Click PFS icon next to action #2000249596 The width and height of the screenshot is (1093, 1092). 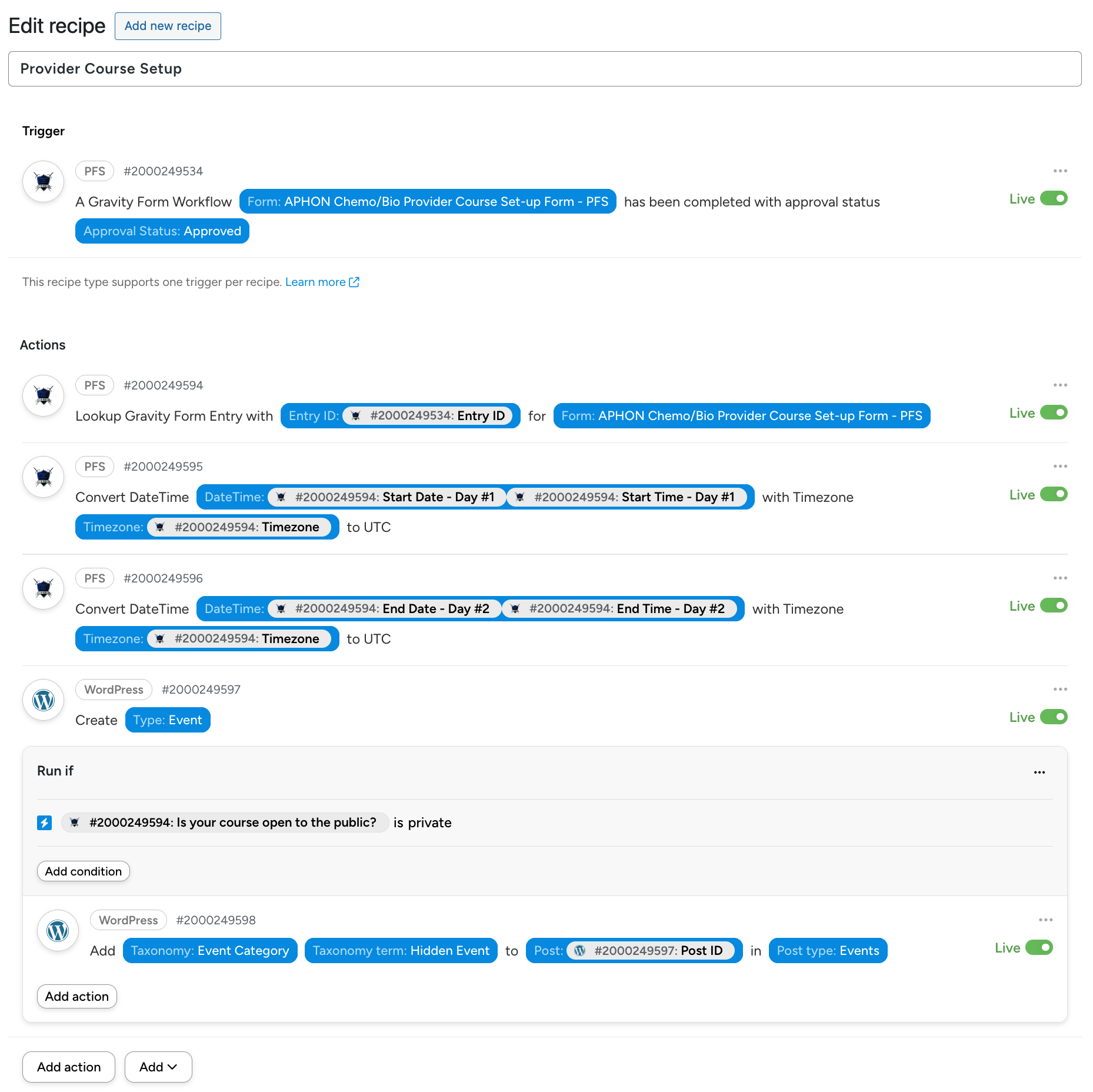pyautogui.click(x=43, y=588)
